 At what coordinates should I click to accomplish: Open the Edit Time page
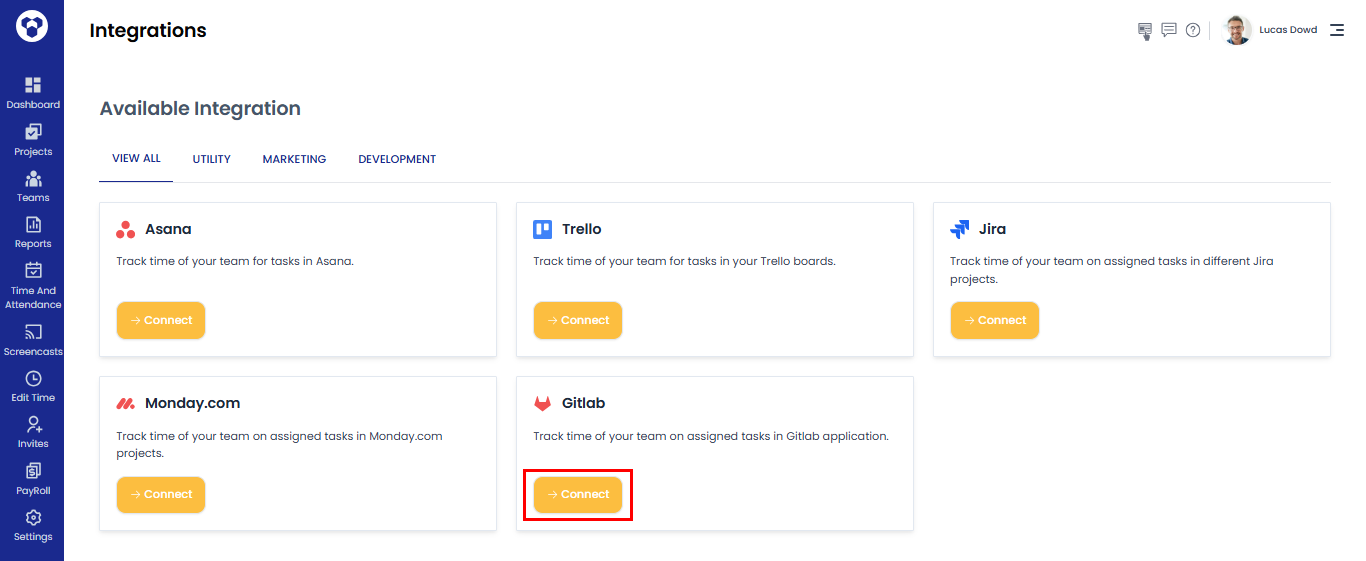pyautogui.click(x=32, y=386)
